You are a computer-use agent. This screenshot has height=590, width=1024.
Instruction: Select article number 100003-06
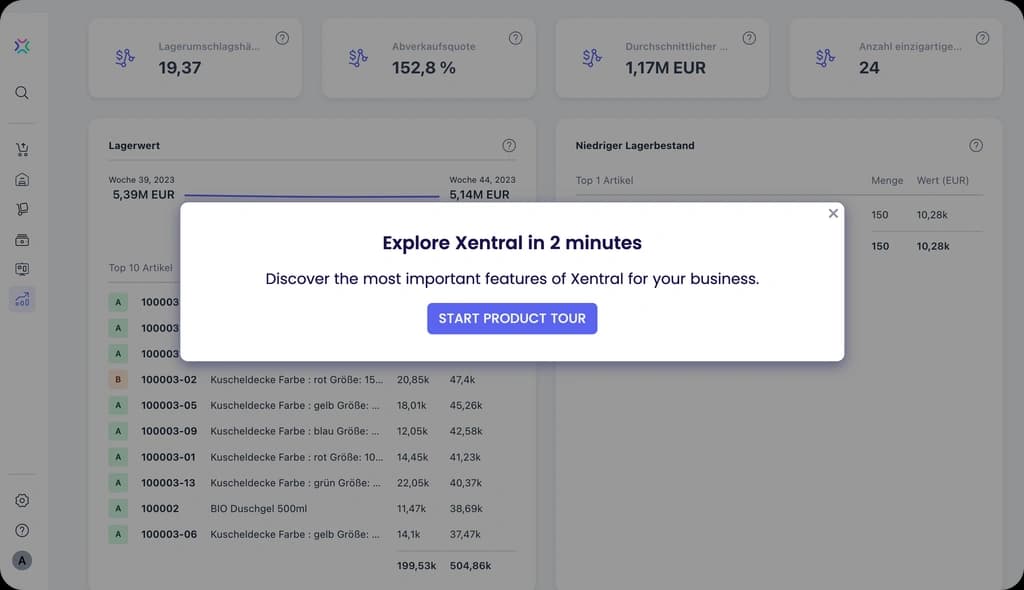click(x=168, y=534)
